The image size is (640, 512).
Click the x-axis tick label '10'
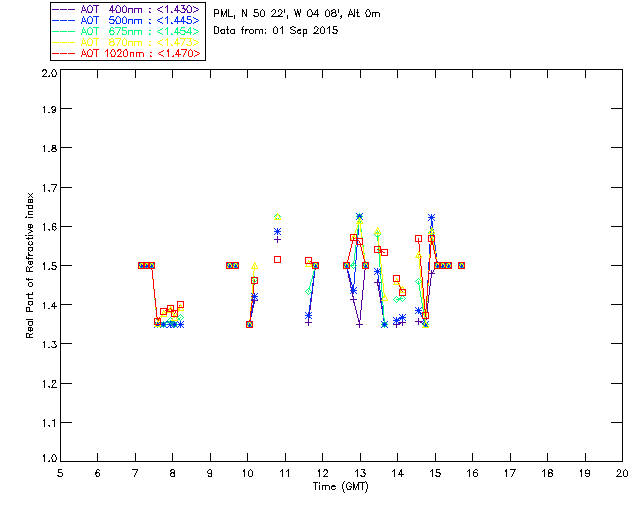(x=247, y=473)
